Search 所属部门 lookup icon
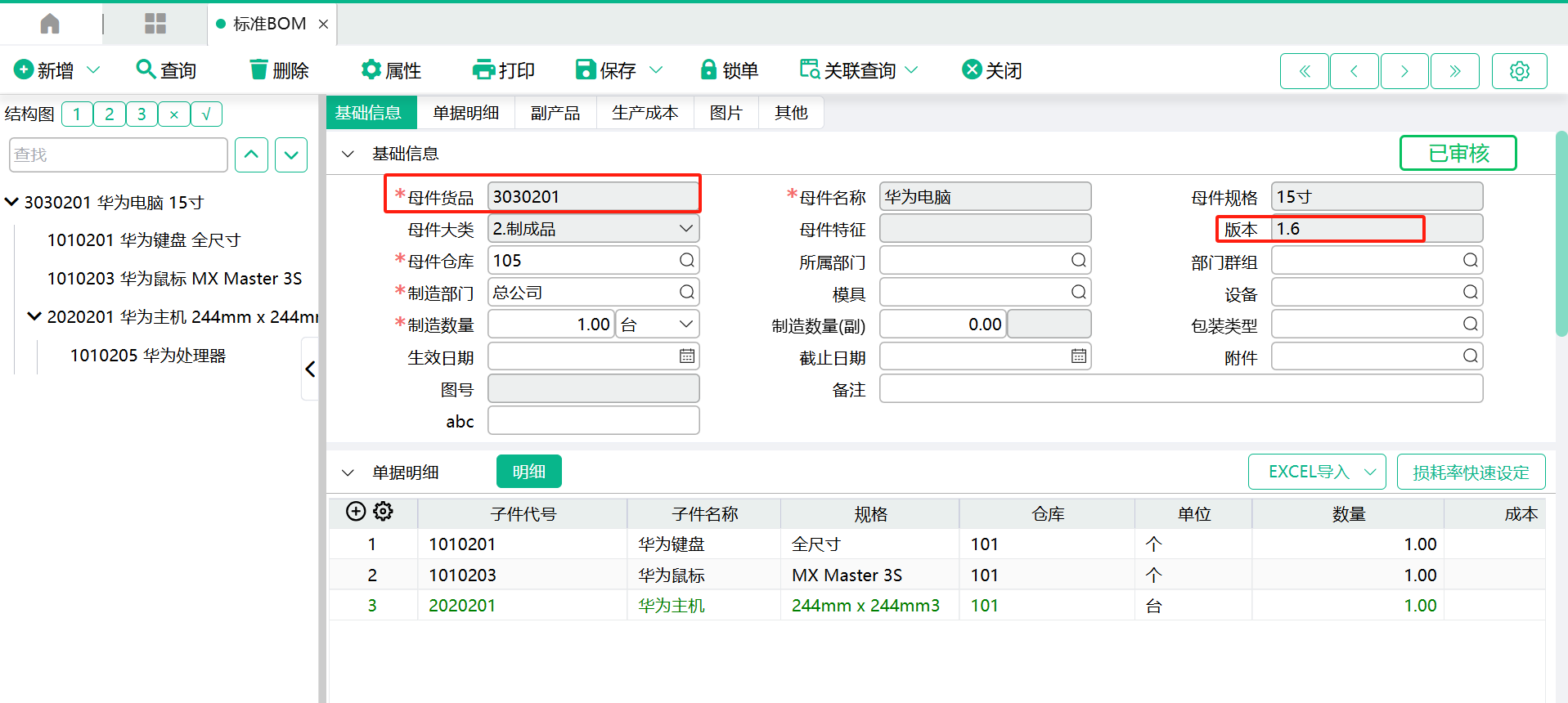The width and height of the screenshot is (1568, 703). pos(1079,260)
